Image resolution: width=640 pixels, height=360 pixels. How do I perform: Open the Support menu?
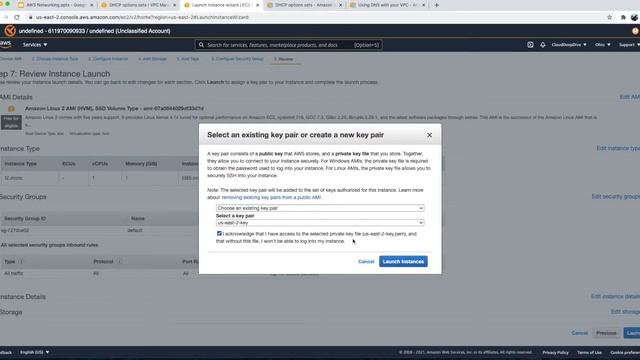point(629,45)
